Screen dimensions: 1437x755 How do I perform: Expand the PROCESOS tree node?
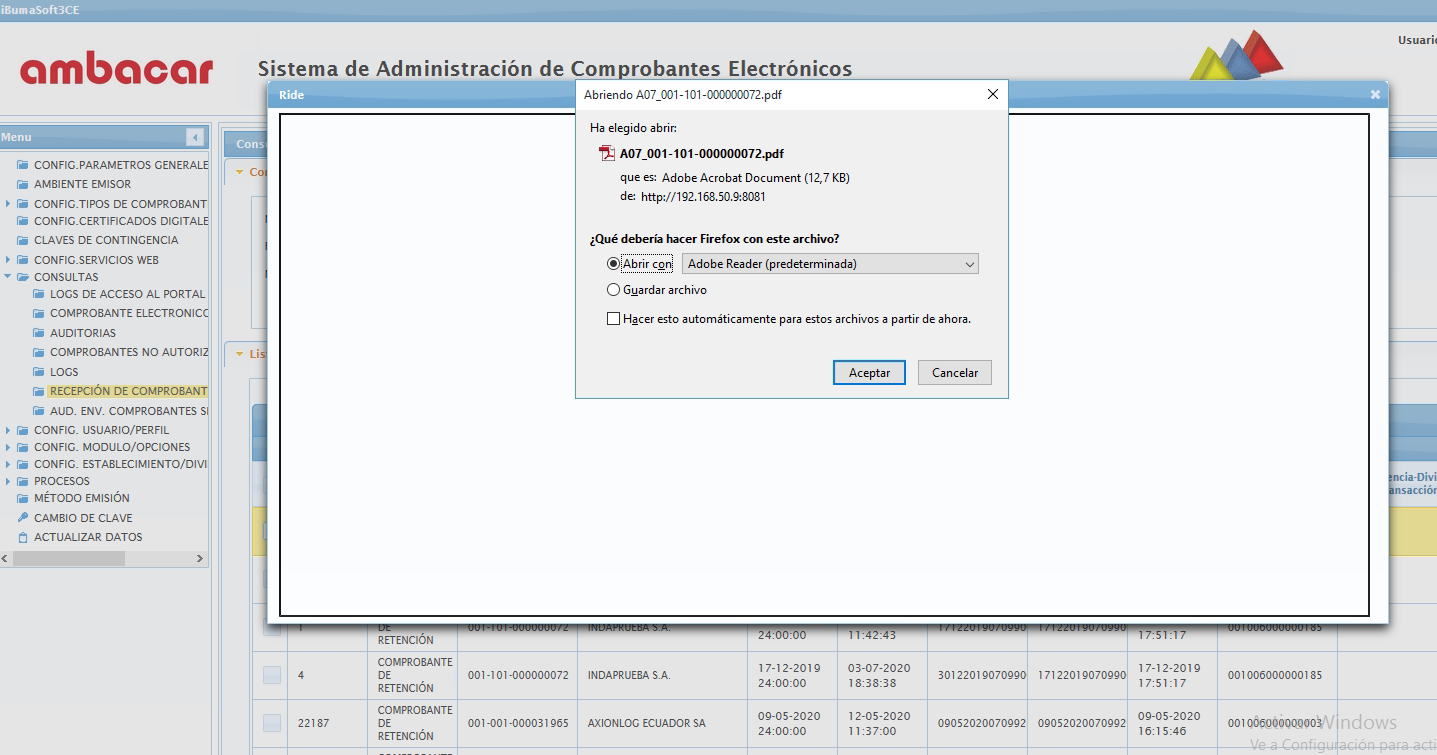pos(8,481)
